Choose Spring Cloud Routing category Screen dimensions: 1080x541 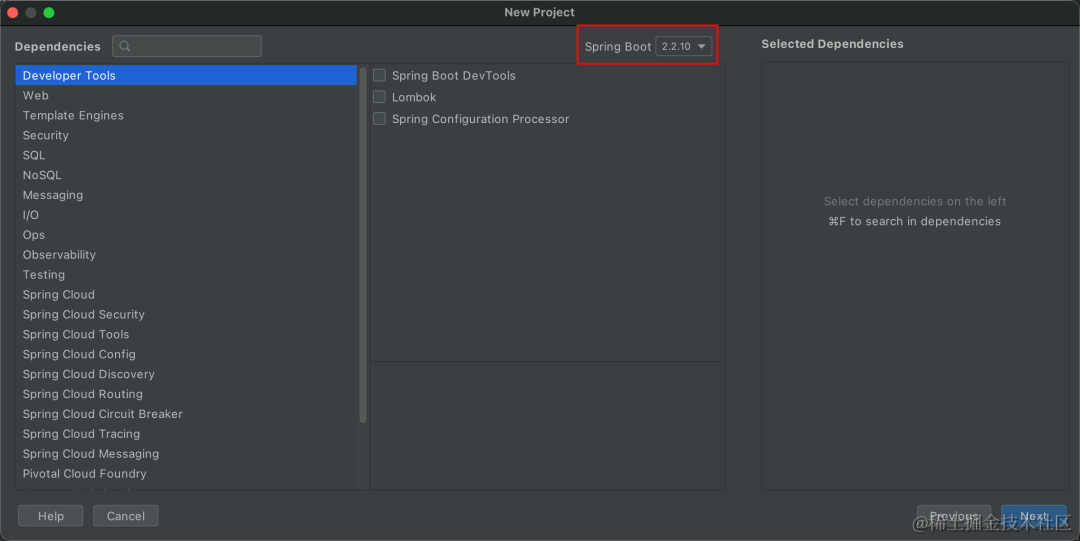tap(186, 394)
